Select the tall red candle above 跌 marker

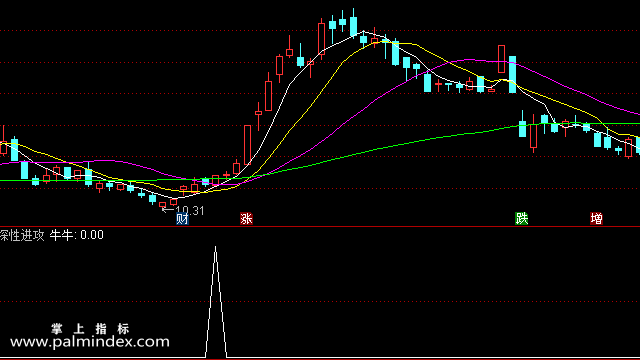(501, 59)
